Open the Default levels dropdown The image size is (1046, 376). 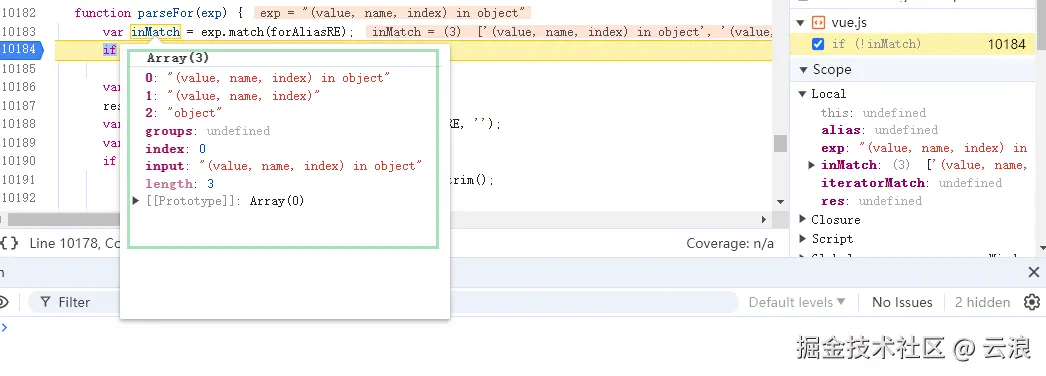(x=797, y=302)
